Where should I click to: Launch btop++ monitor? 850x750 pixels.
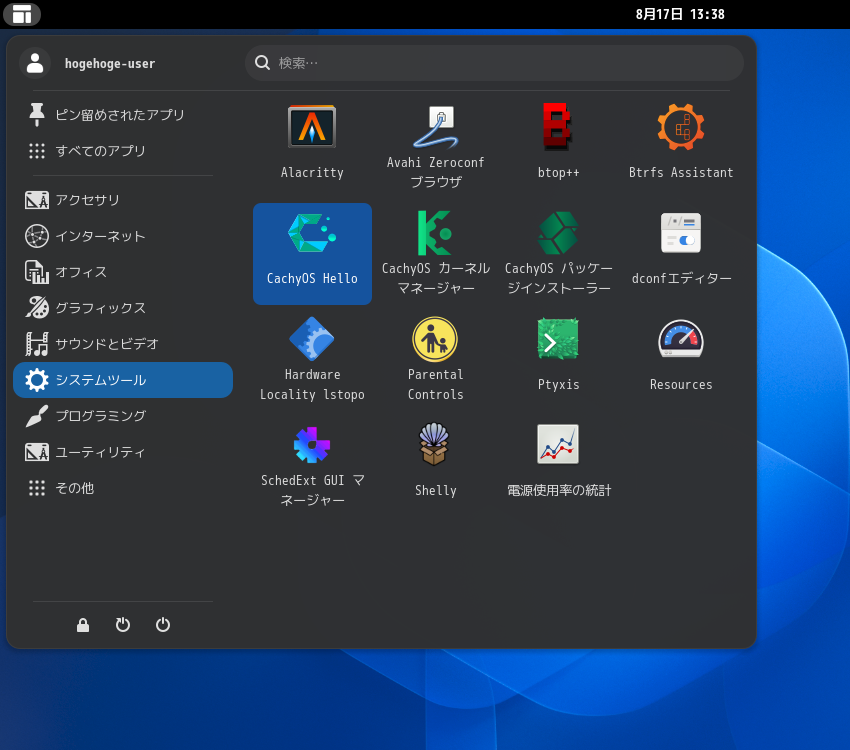pyautogui.click(x=558, y=143)
